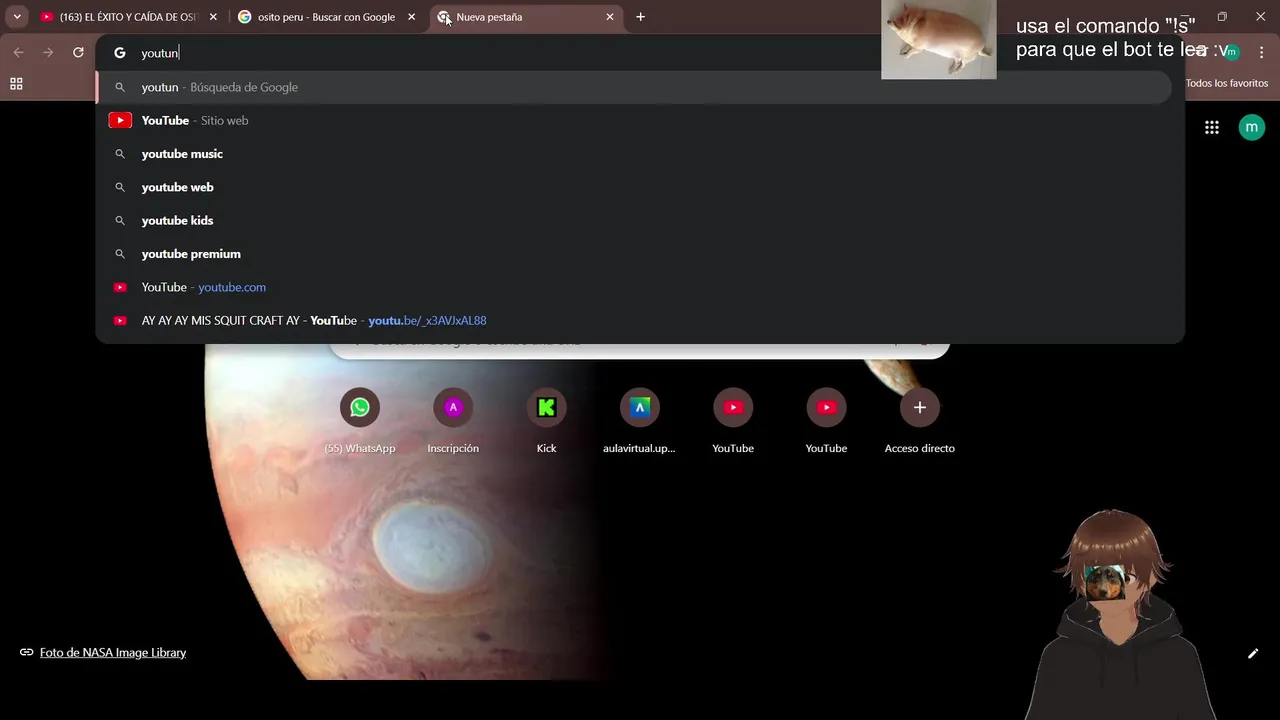Switch to the EL ÉXITO Y CAÍDA YouTube tab
Screen dimensions: 1280x720
tap(129, 17)
